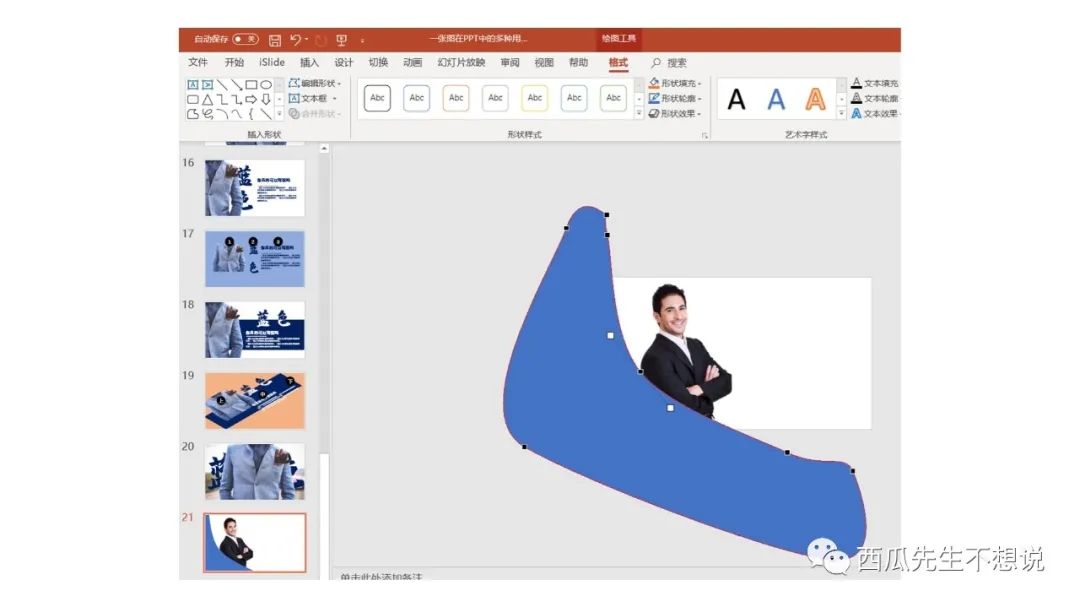Select the elbow arrow connector shape
Screen dimensions: 1080x607
[x=237, y=99]
